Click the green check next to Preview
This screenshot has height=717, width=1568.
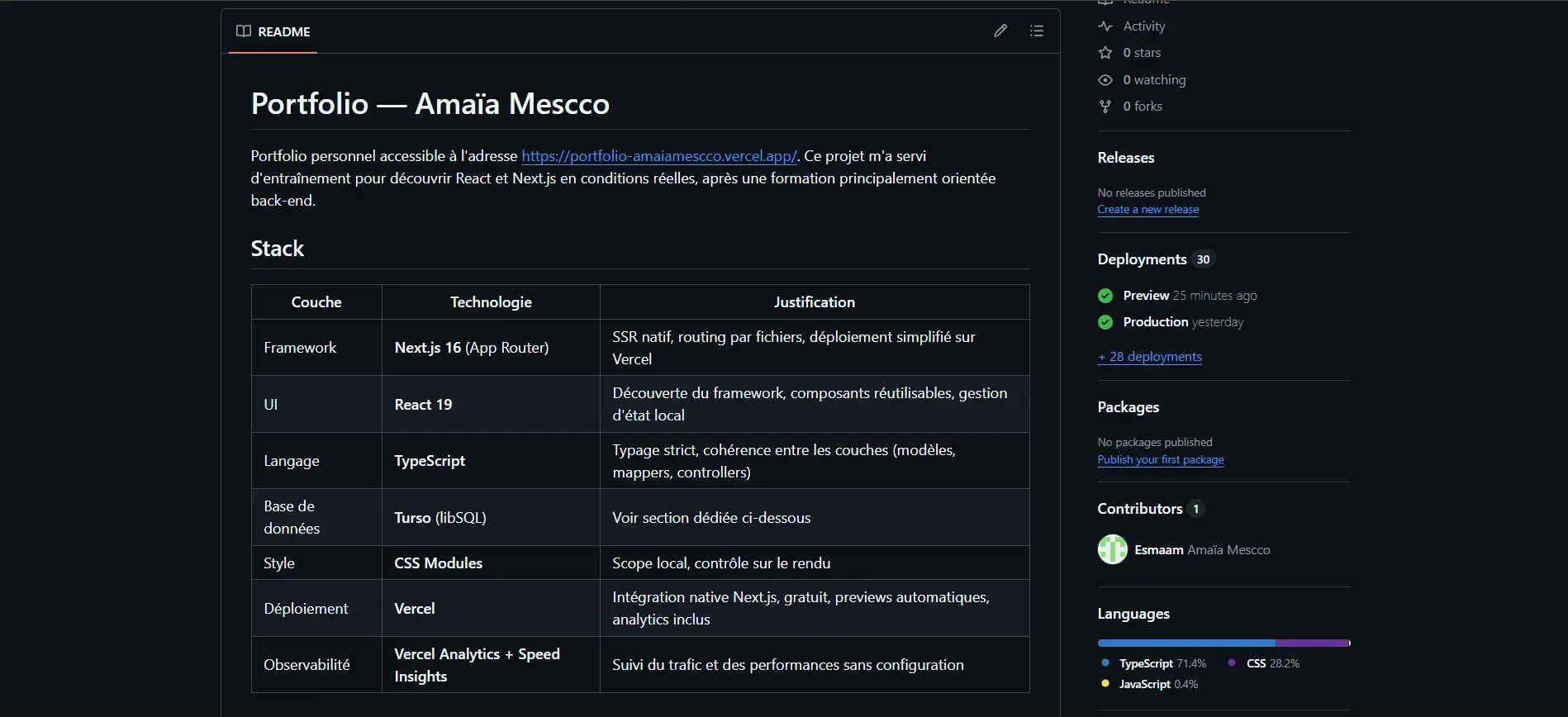(1105, 296)
